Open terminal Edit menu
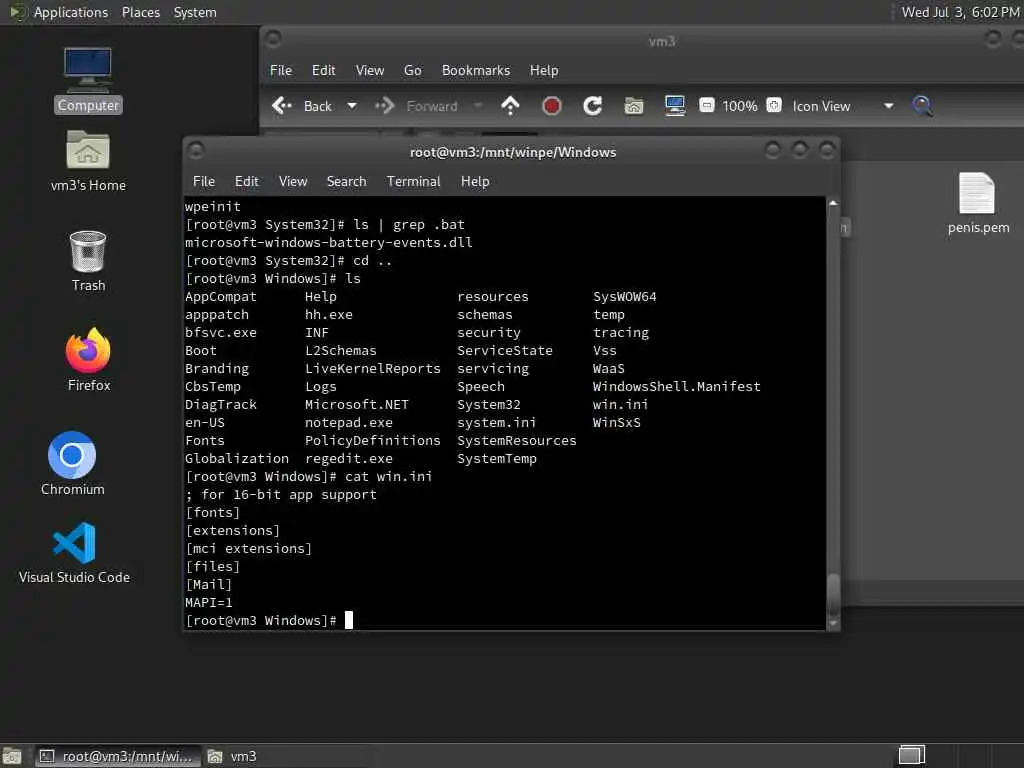This screenshot has height=768, width=1024. (x=246, y=182)
